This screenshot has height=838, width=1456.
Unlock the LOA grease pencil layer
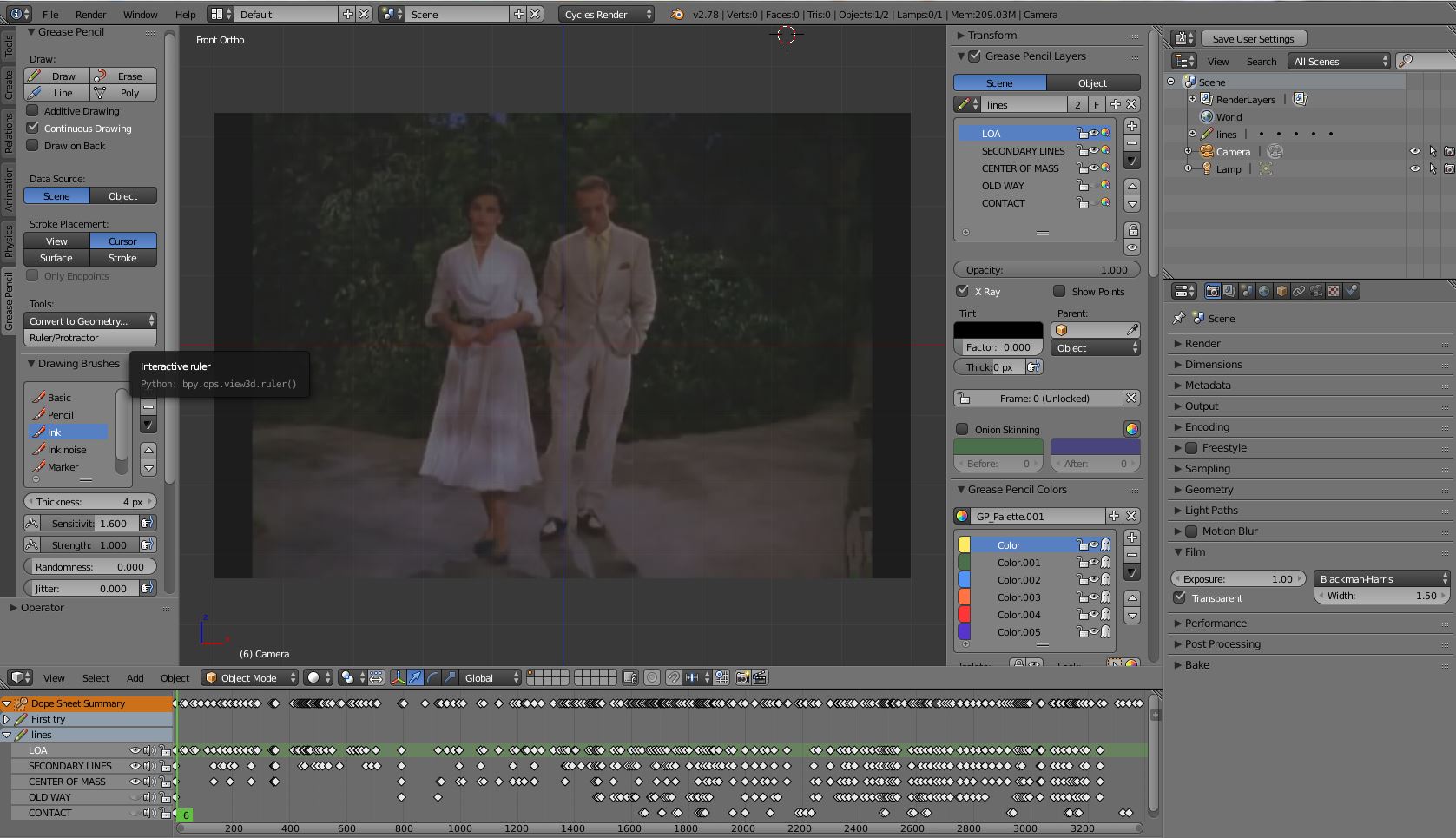click(1083, 134)
